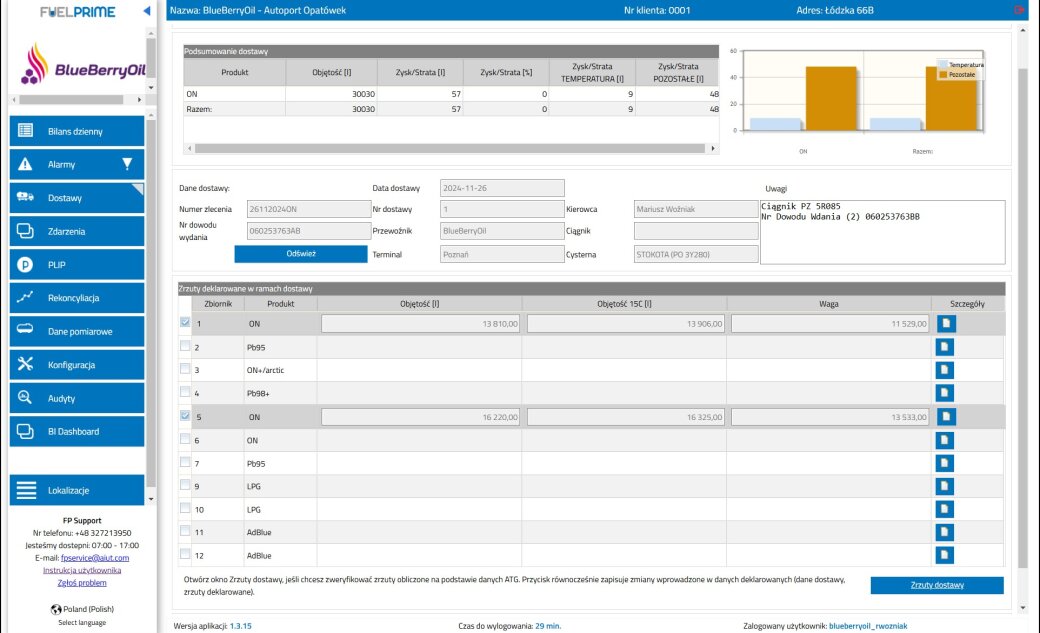This screenshot has width=1040, height=633.
Task: Click the Audyty magnifier icon
Action: pos(25,397)
